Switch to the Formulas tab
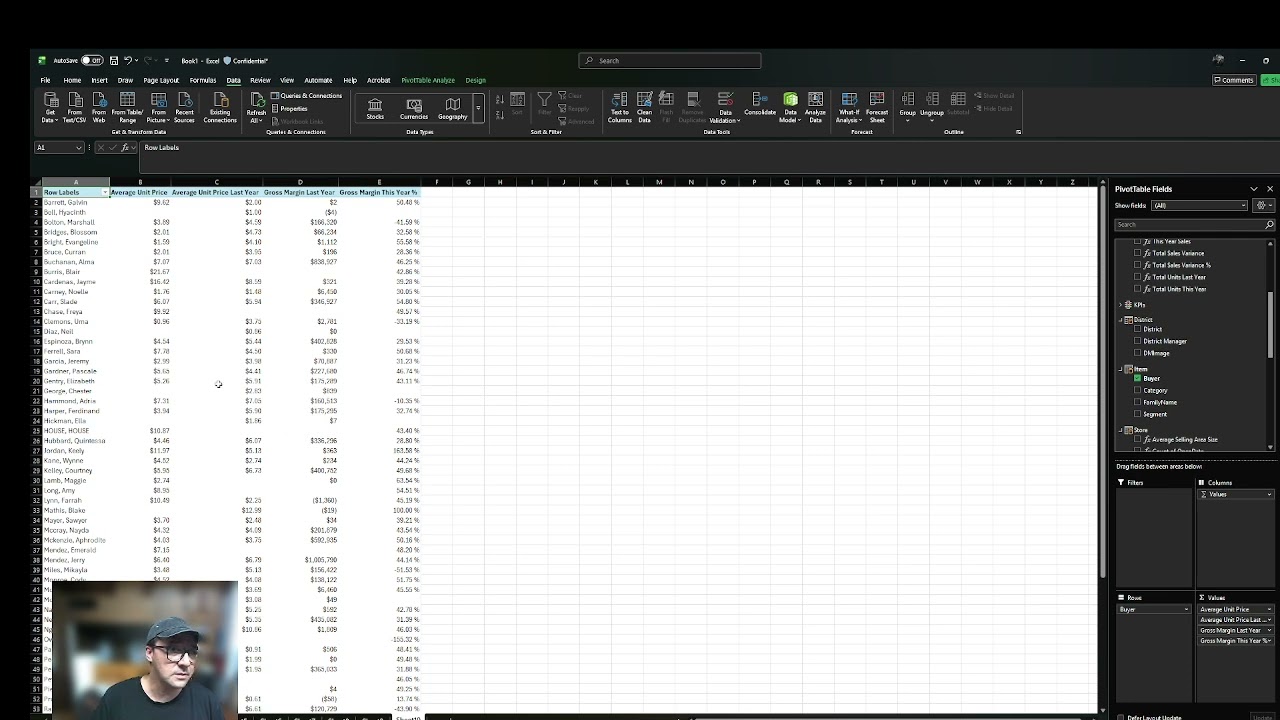Image resolution: width=1280 pixels, height=720 pixels. point(203,80)
